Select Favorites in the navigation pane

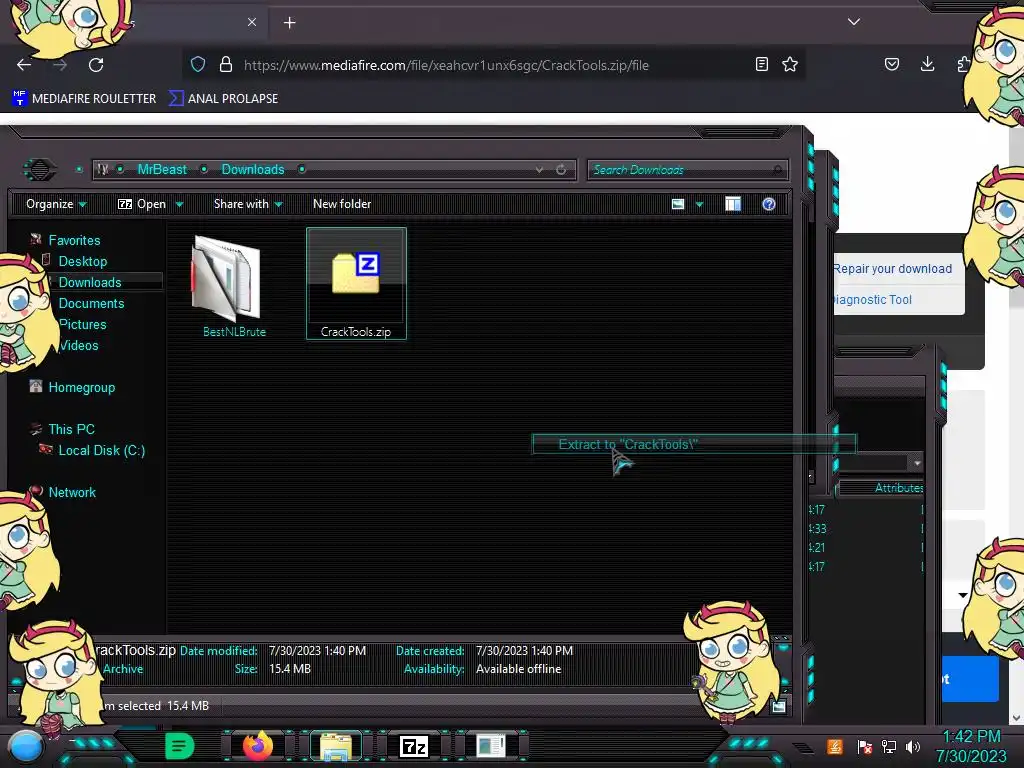pyautogui.click(x=74, y=240)
